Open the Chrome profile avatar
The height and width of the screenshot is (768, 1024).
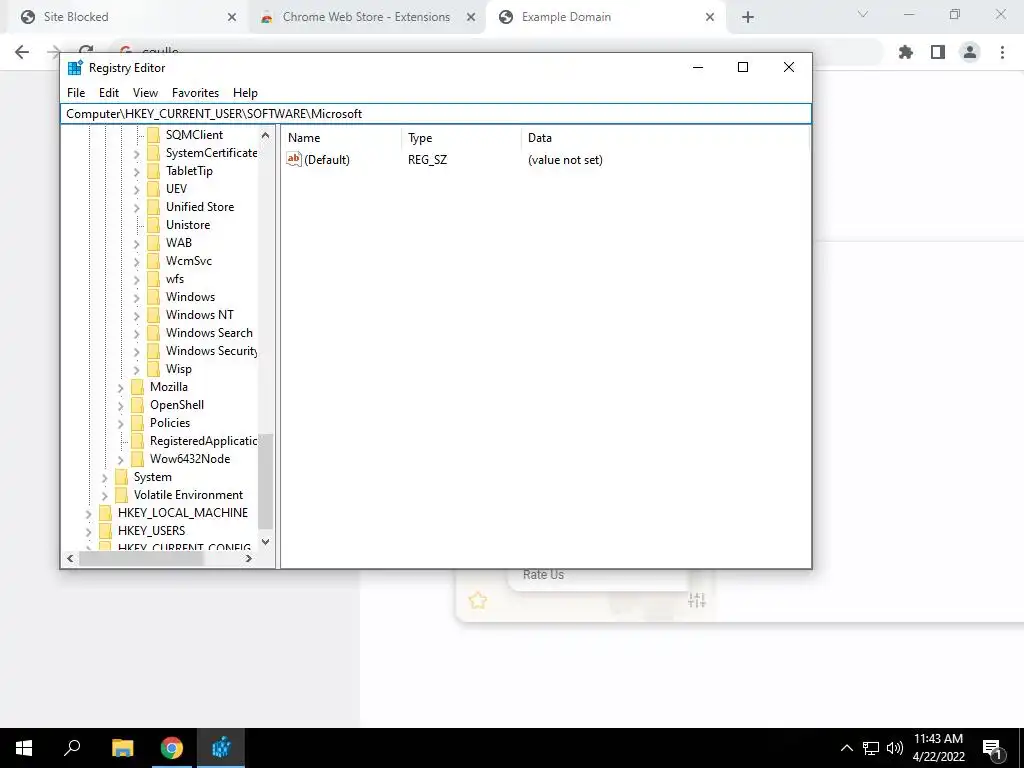tap(970, 52)
